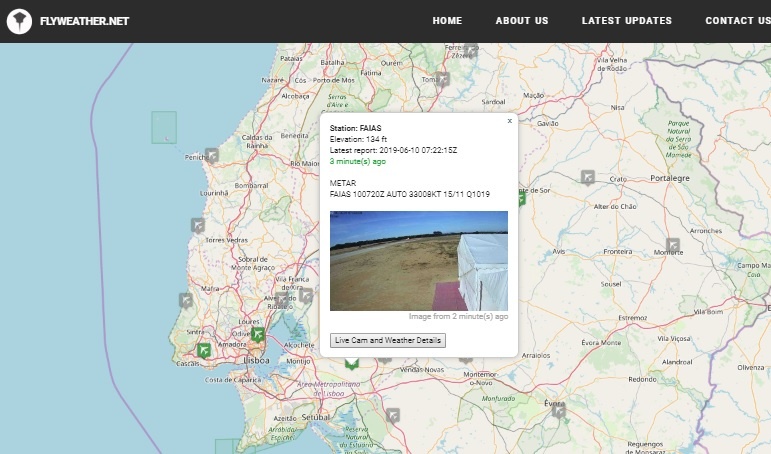
Task: Open the FAIAS webcam image thumbnail
Action: (x=419, y=261)
